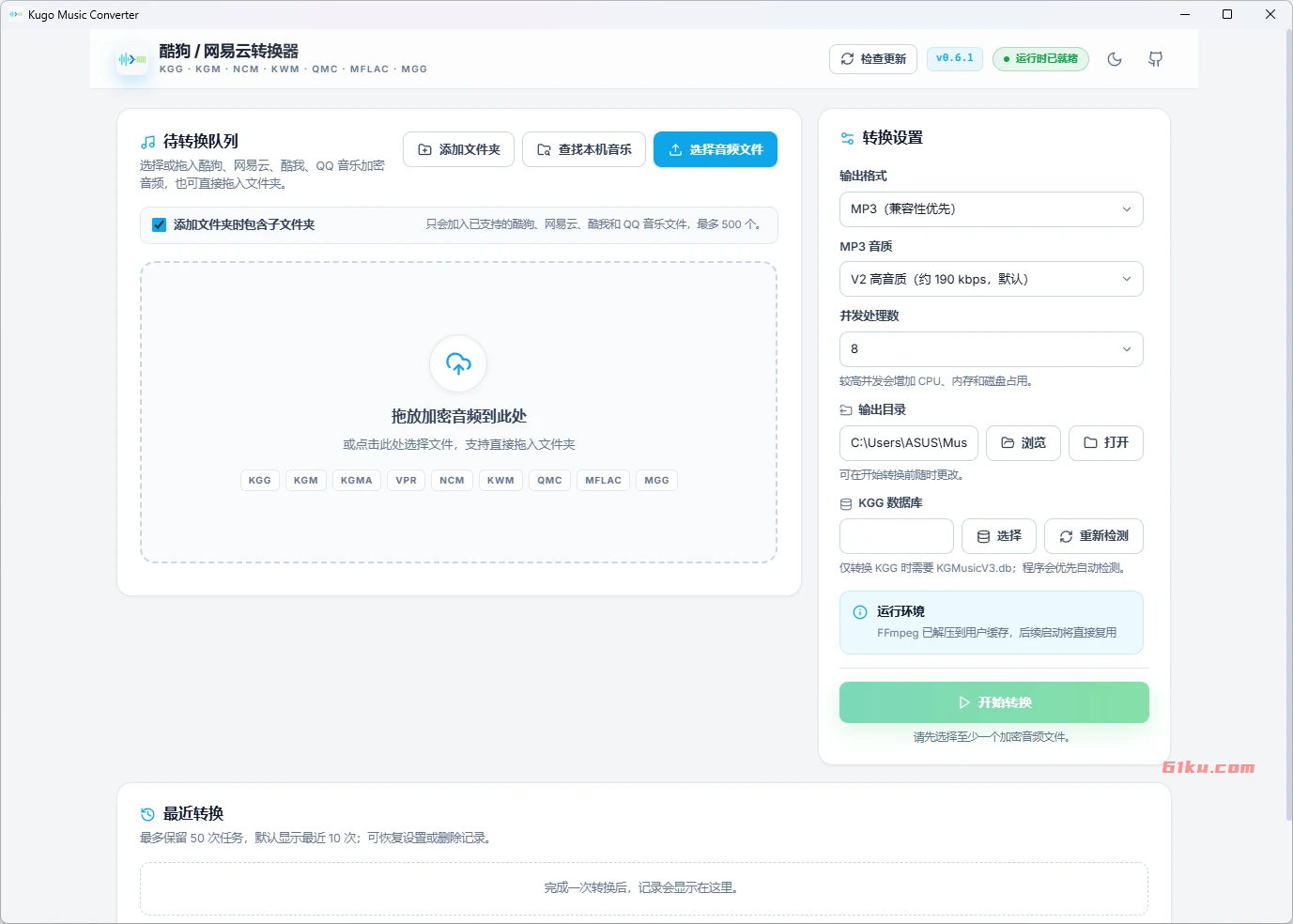1293x924 pixels.
Task: Open output format MP3 dropdown
Action: click(x=991, y=209)
